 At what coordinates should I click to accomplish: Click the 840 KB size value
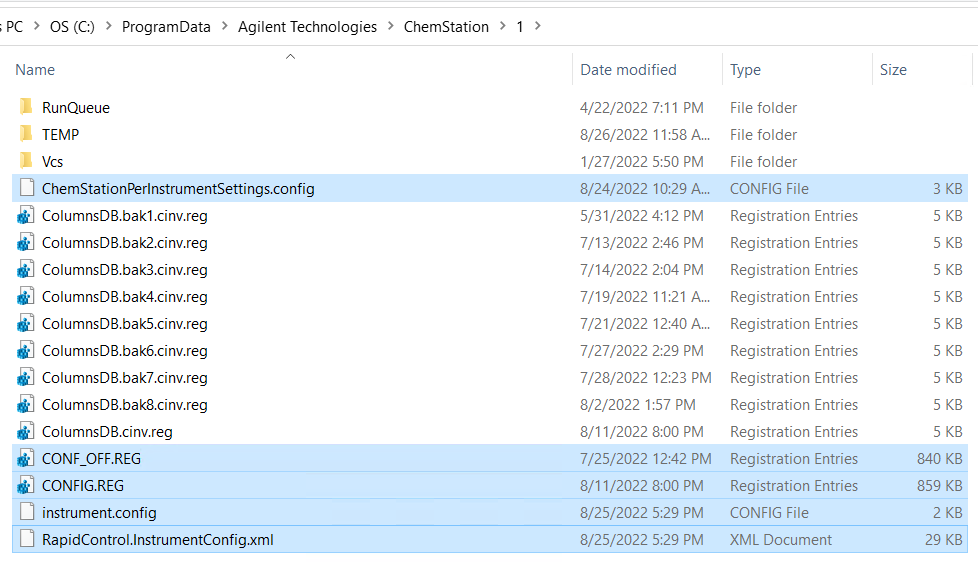tap(939, 458)
